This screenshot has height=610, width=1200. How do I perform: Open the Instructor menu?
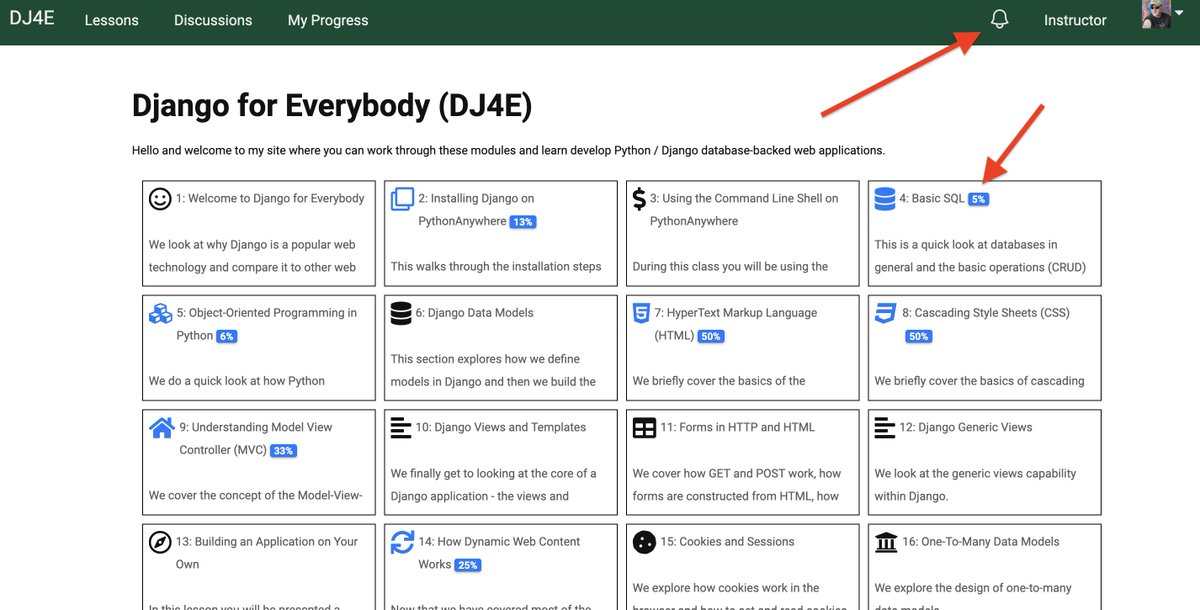(1075, 20)
